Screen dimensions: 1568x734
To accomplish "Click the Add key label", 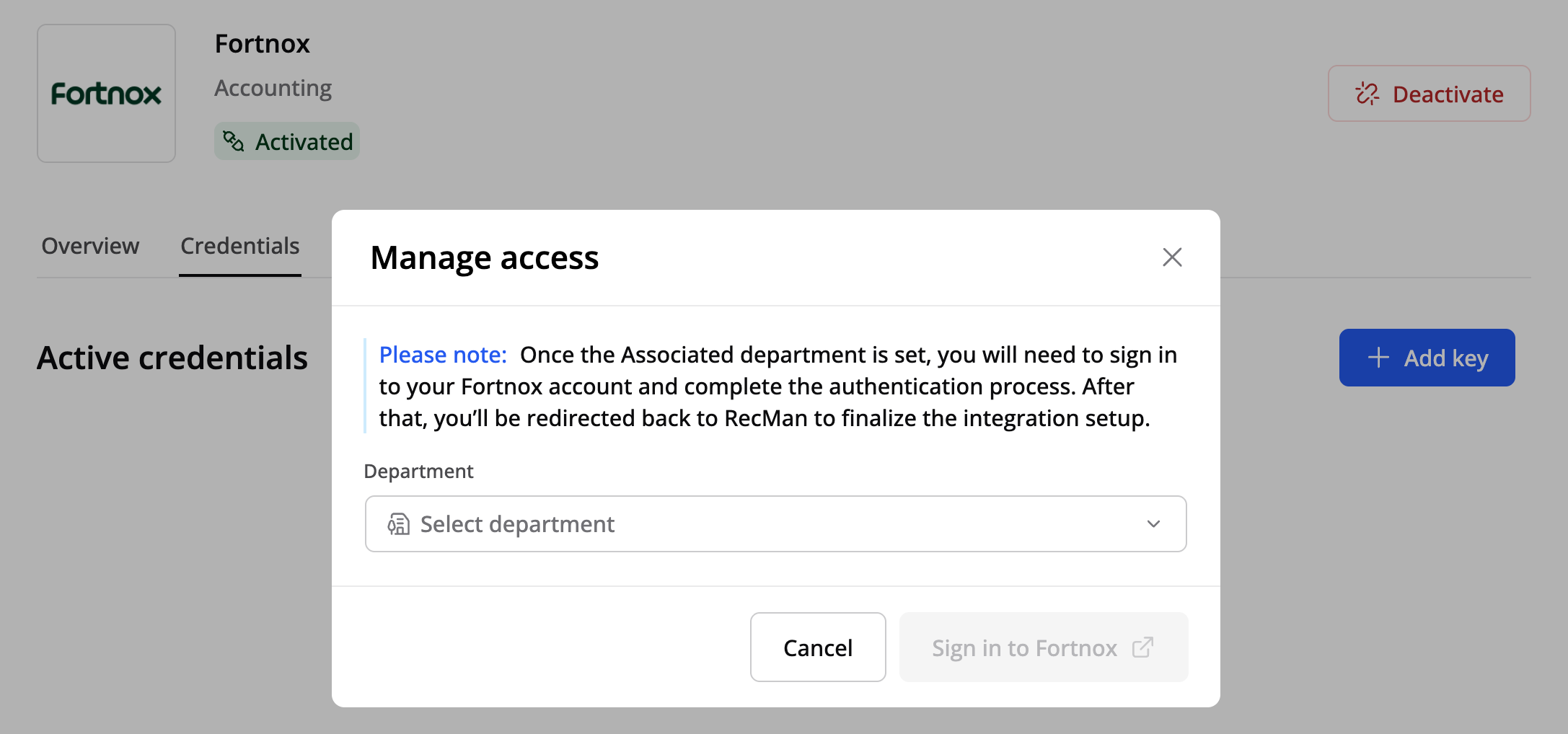I will coord(1445,358).
